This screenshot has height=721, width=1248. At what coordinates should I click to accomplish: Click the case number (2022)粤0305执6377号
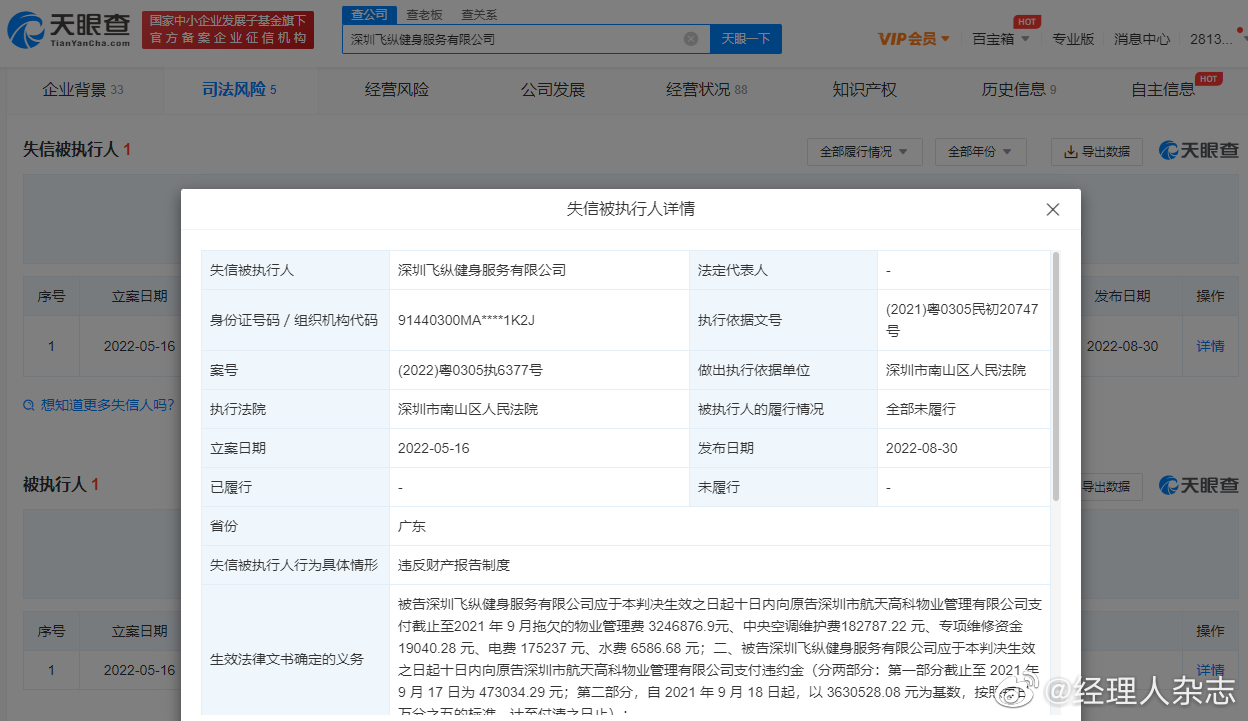pyautogui.click(x=470, y=370)
